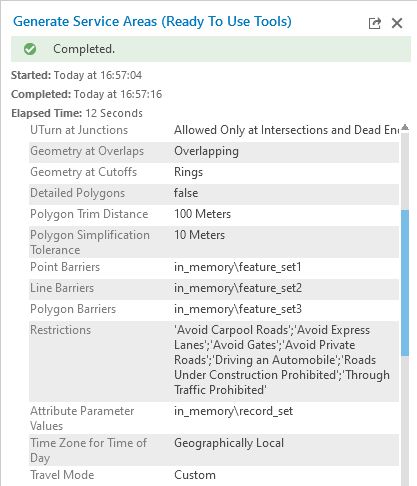This screenshot has height=486, width=417.
Task: Click the scrollbar track below the thumb
Action: pyautogui.click(x=405, y=420)
